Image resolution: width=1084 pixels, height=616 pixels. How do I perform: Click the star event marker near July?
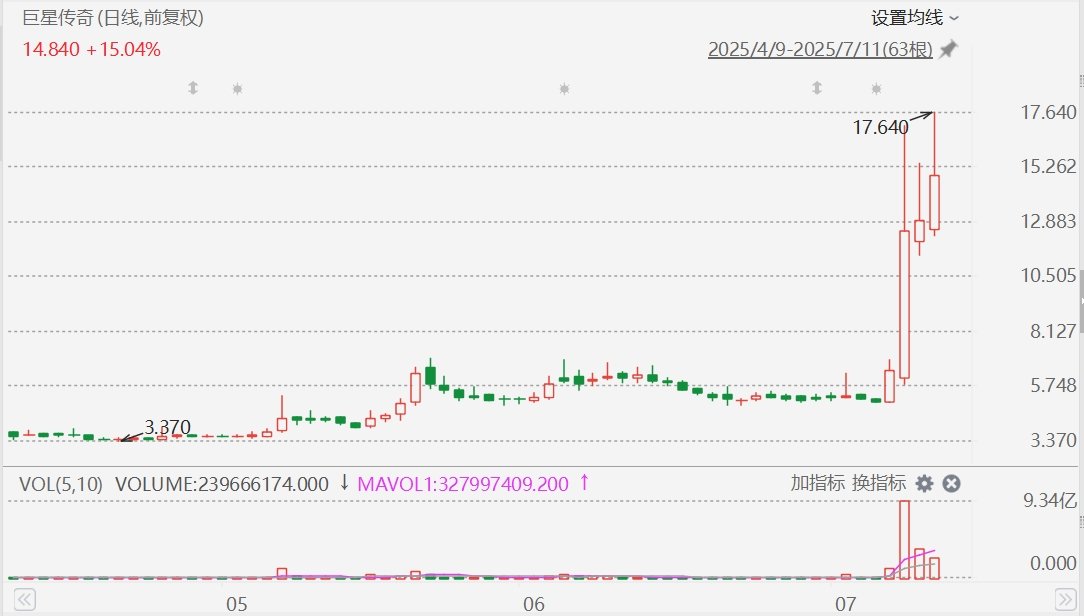tap(876, 88)
